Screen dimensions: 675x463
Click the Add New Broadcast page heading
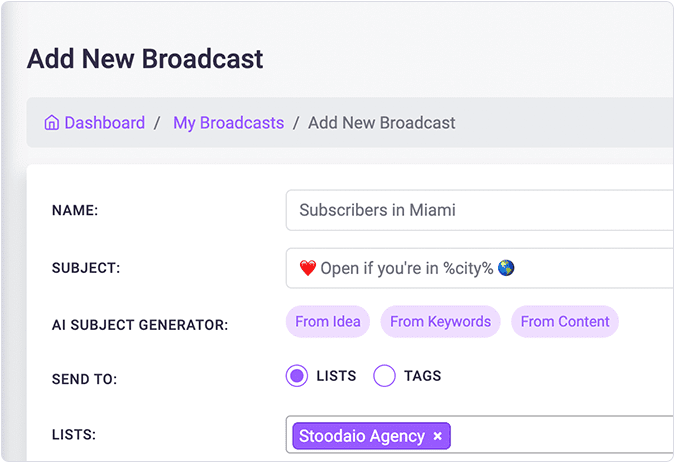point(145,58)
